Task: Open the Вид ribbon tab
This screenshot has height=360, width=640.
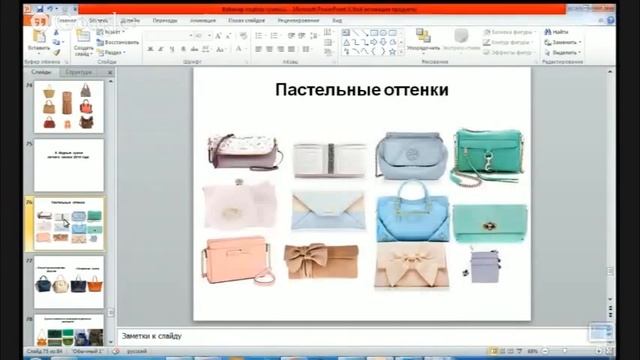Action: 337,20
